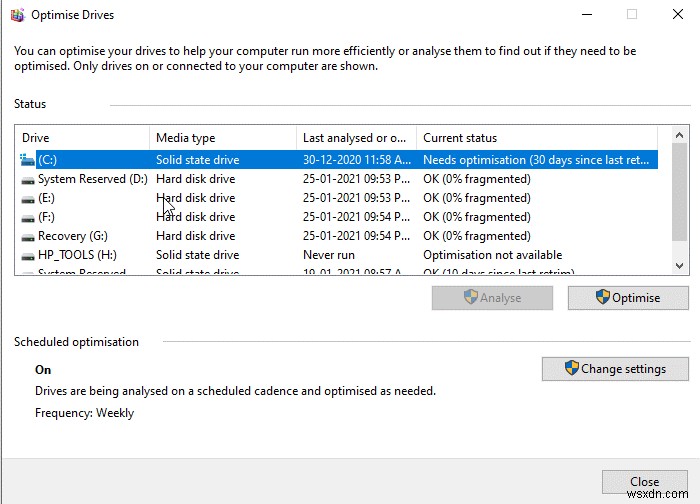Select the Recovery (G:) drive name

73,236
